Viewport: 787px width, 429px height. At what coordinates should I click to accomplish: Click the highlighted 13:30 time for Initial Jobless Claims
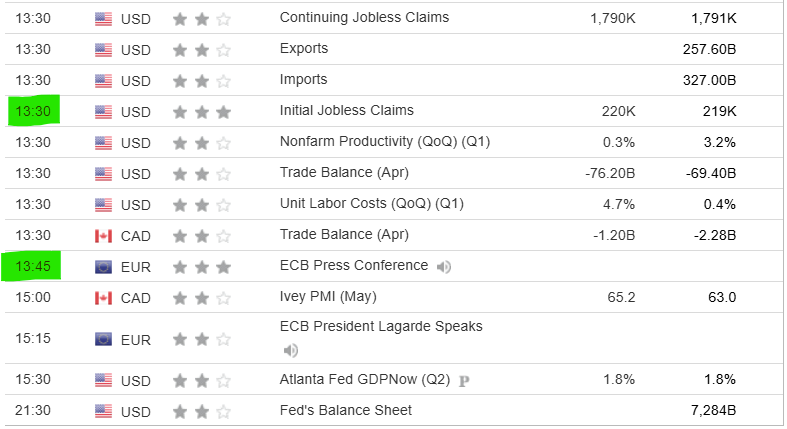[x=34, y=111]
